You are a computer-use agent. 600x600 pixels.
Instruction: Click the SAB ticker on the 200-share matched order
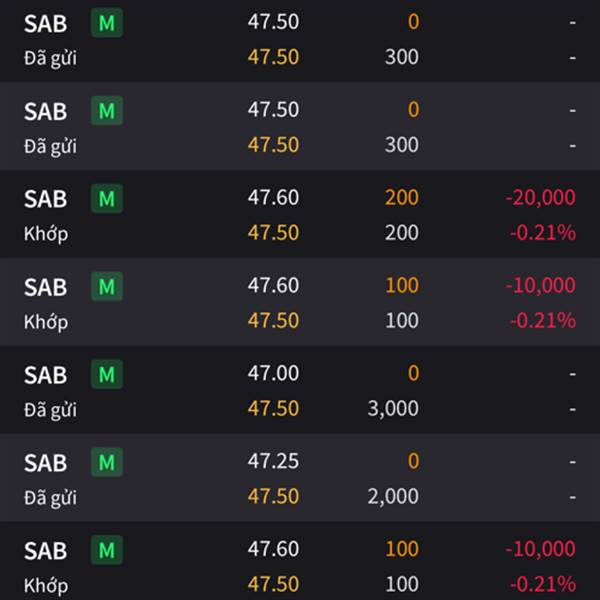[x=46, y=199]
